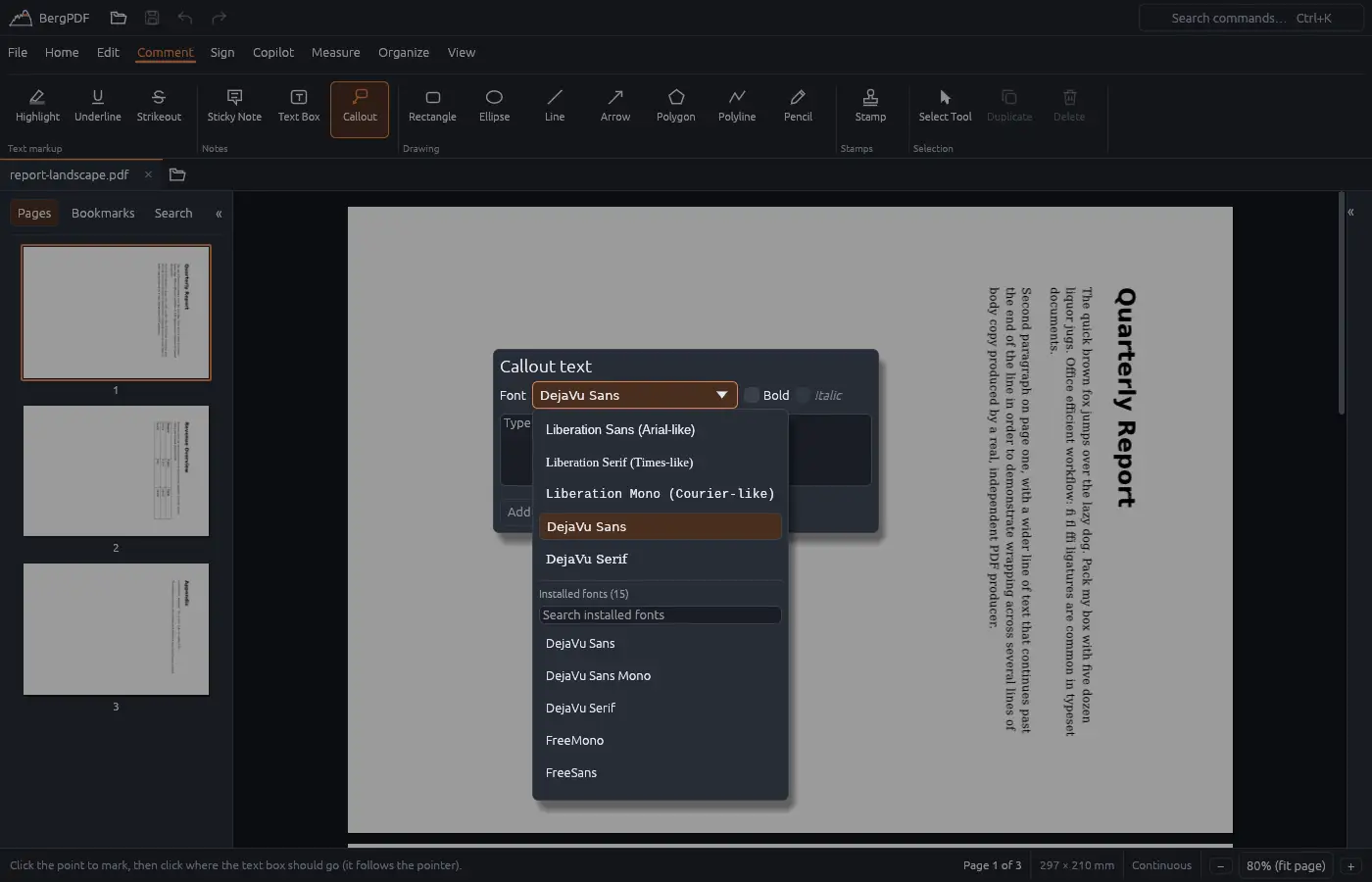
Task: Open the Stamp tool
Action: [870, 108]
